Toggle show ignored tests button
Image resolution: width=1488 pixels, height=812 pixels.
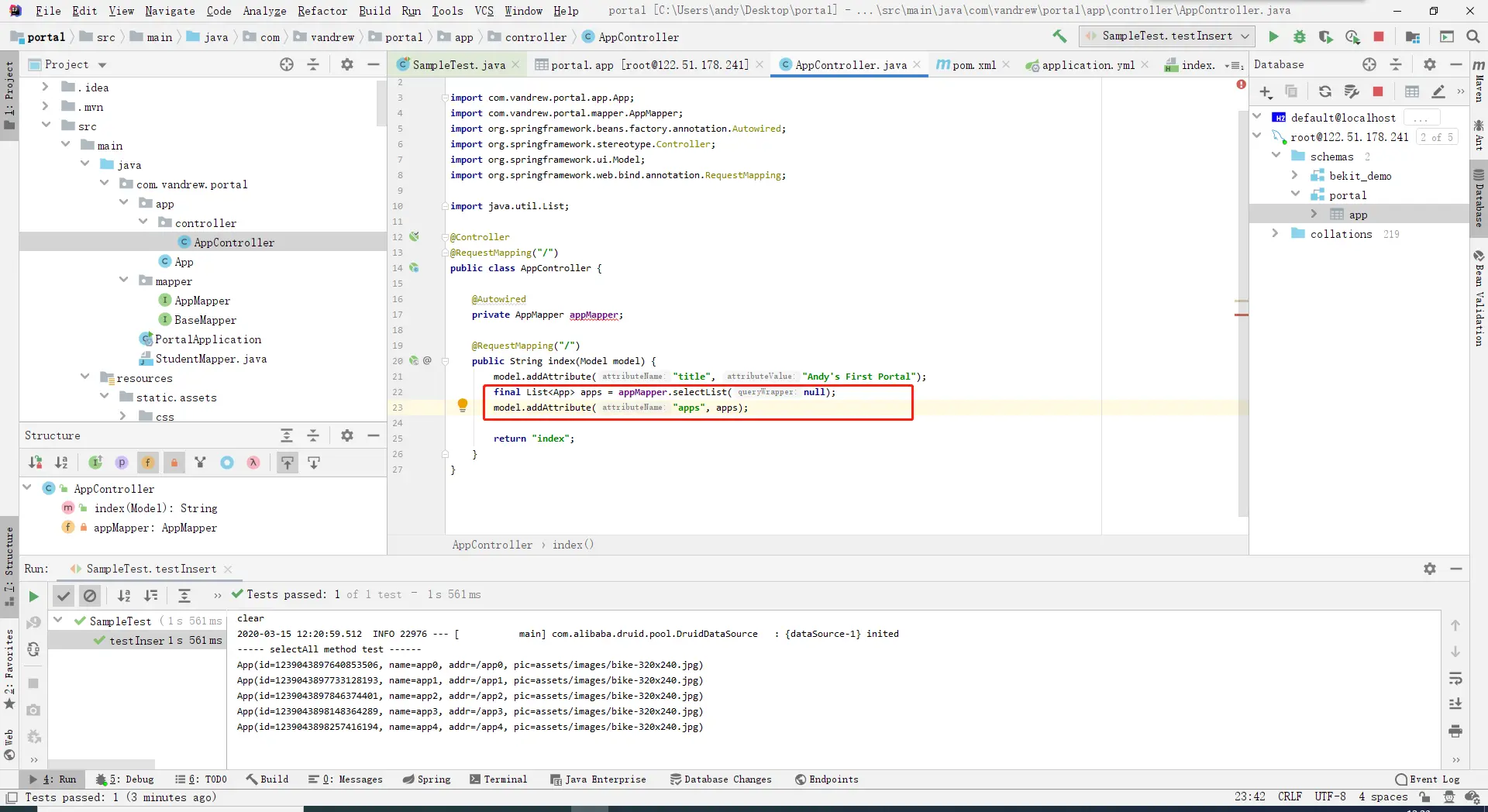point(90,596)
